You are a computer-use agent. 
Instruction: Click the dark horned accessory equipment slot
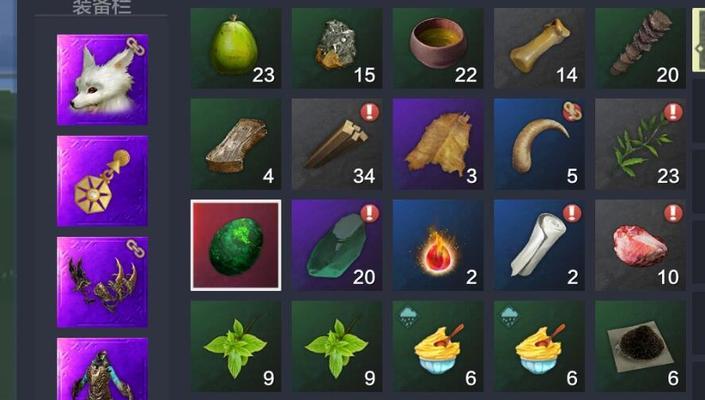click(x=103, y=282)
